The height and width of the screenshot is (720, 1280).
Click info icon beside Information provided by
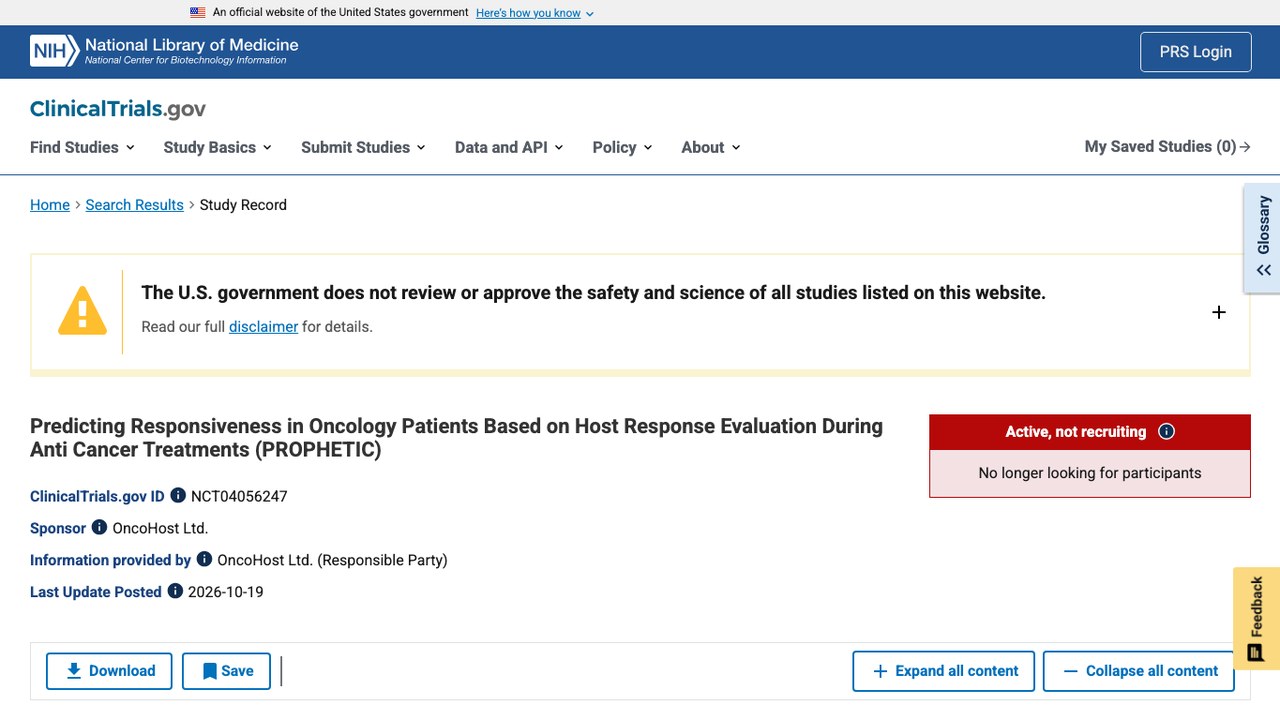pyautogui.click(x=204, y=559)
